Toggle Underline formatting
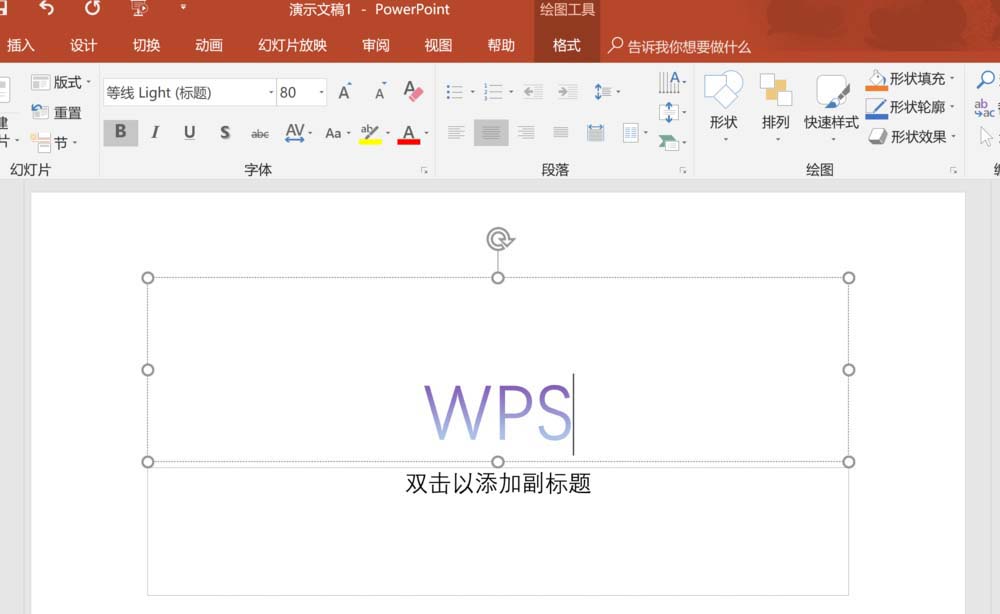Viewport: 1000px width, 614px height. pos(189,132)
